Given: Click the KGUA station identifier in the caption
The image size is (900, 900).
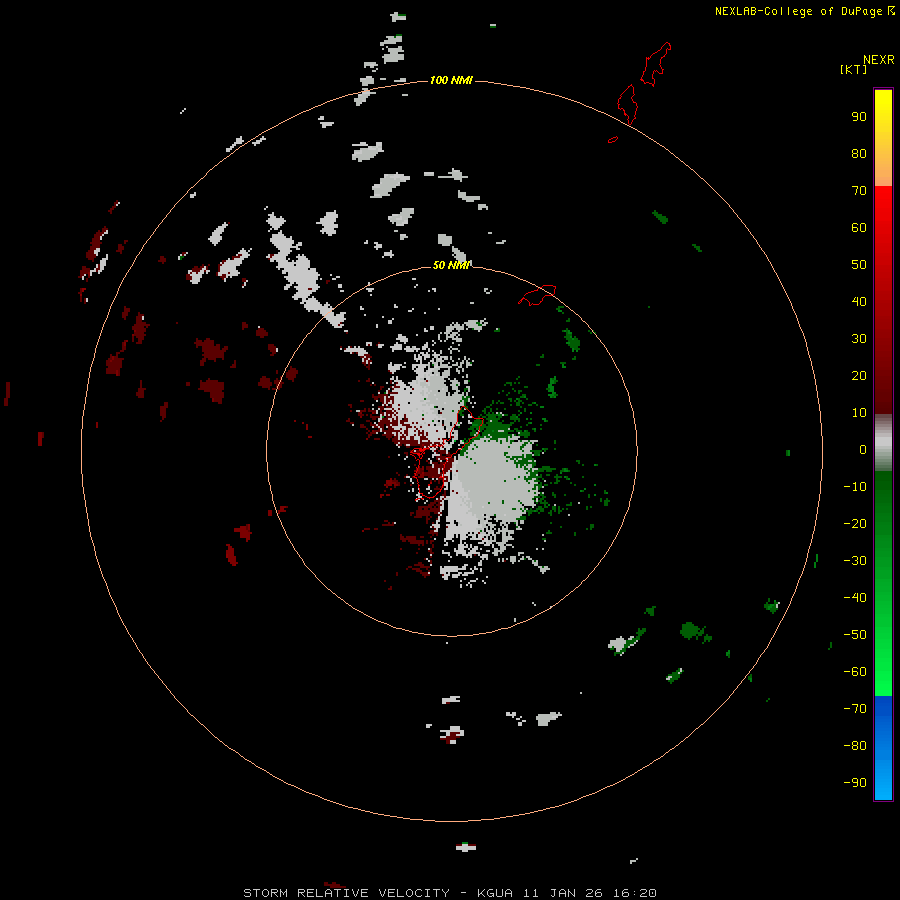Looking at the screenshot, I should [x=495, y=893].
